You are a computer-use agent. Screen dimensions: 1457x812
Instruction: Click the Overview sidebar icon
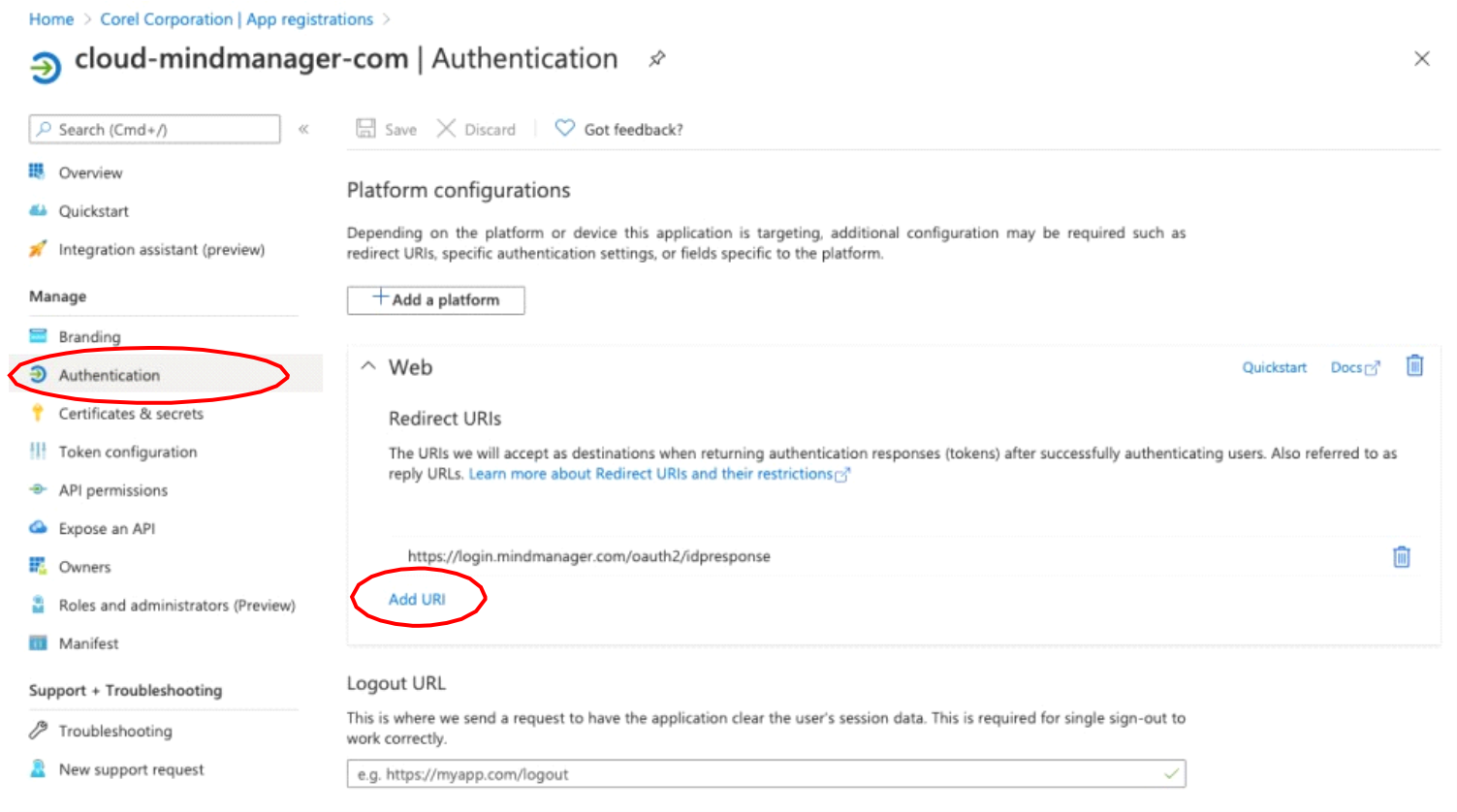37,172
